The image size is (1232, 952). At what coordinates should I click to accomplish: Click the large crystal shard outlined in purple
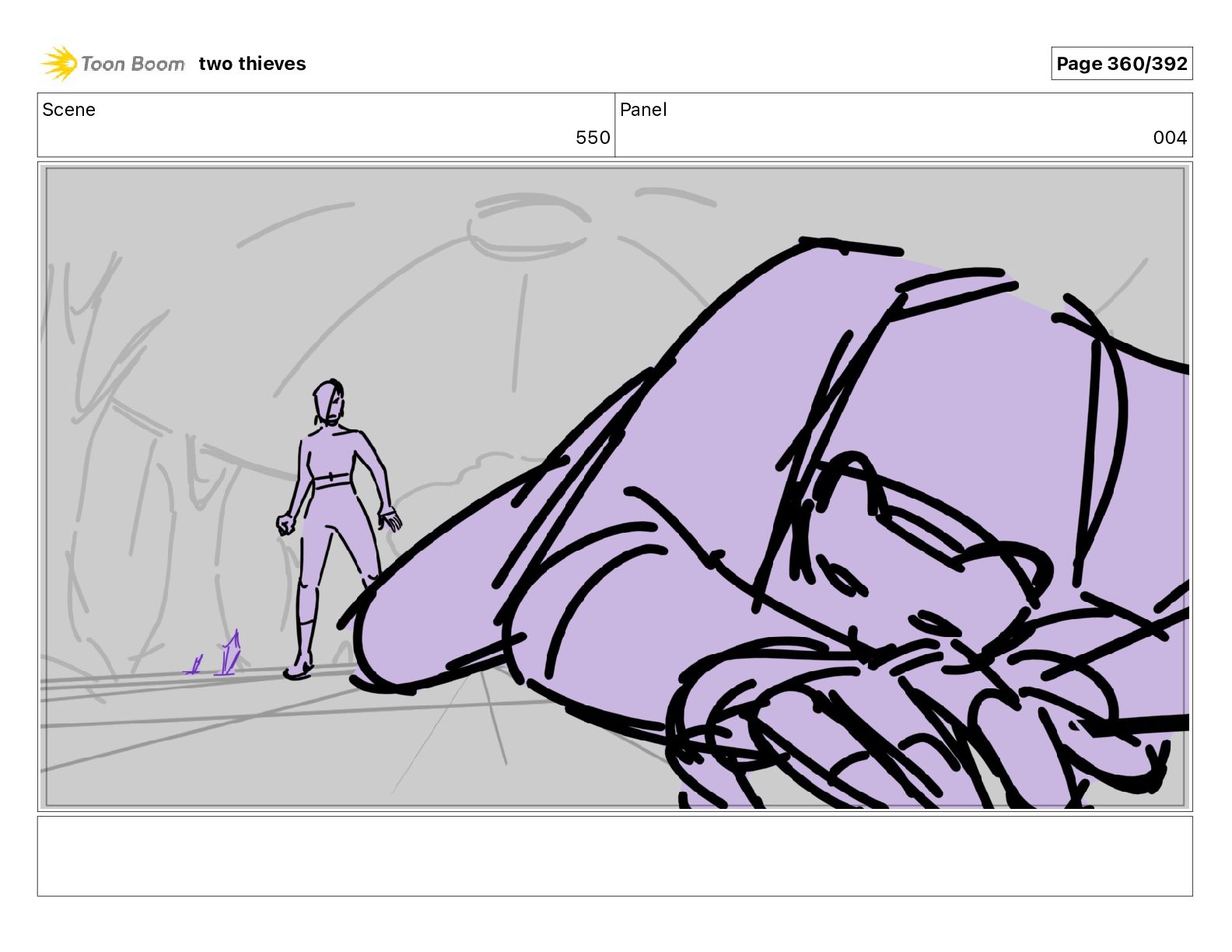[229, 653]
